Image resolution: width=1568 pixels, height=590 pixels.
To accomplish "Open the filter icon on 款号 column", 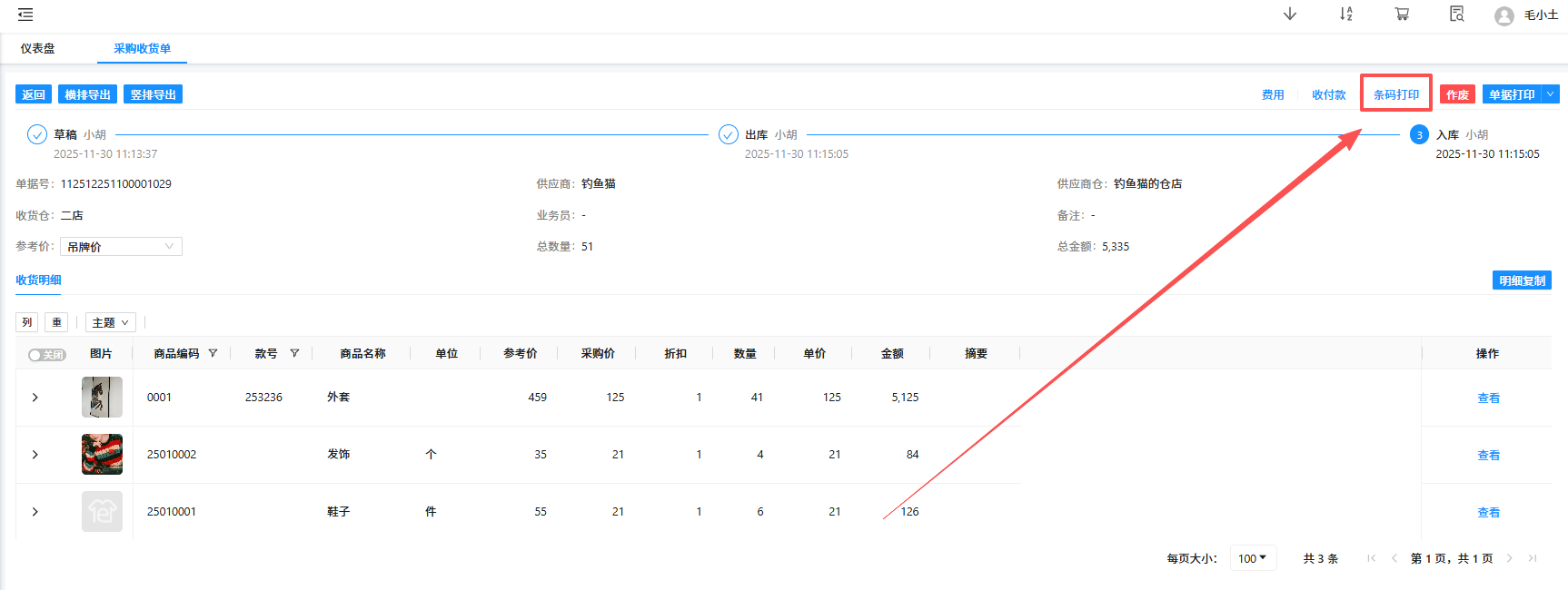I will pyautogui.click(x=294, y=353).
